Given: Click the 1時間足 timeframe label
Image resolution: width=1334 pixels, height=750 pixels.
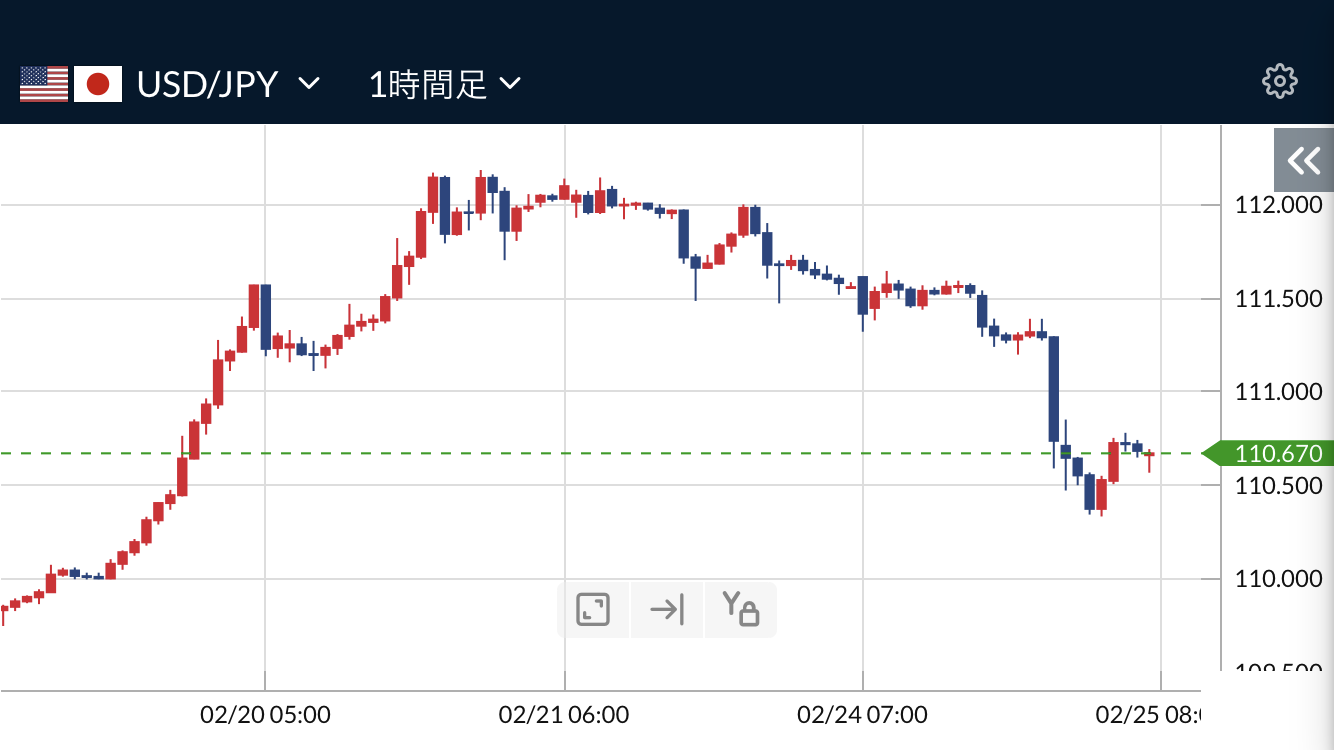Looking at the screenshot, I should [x=428, y=84].
